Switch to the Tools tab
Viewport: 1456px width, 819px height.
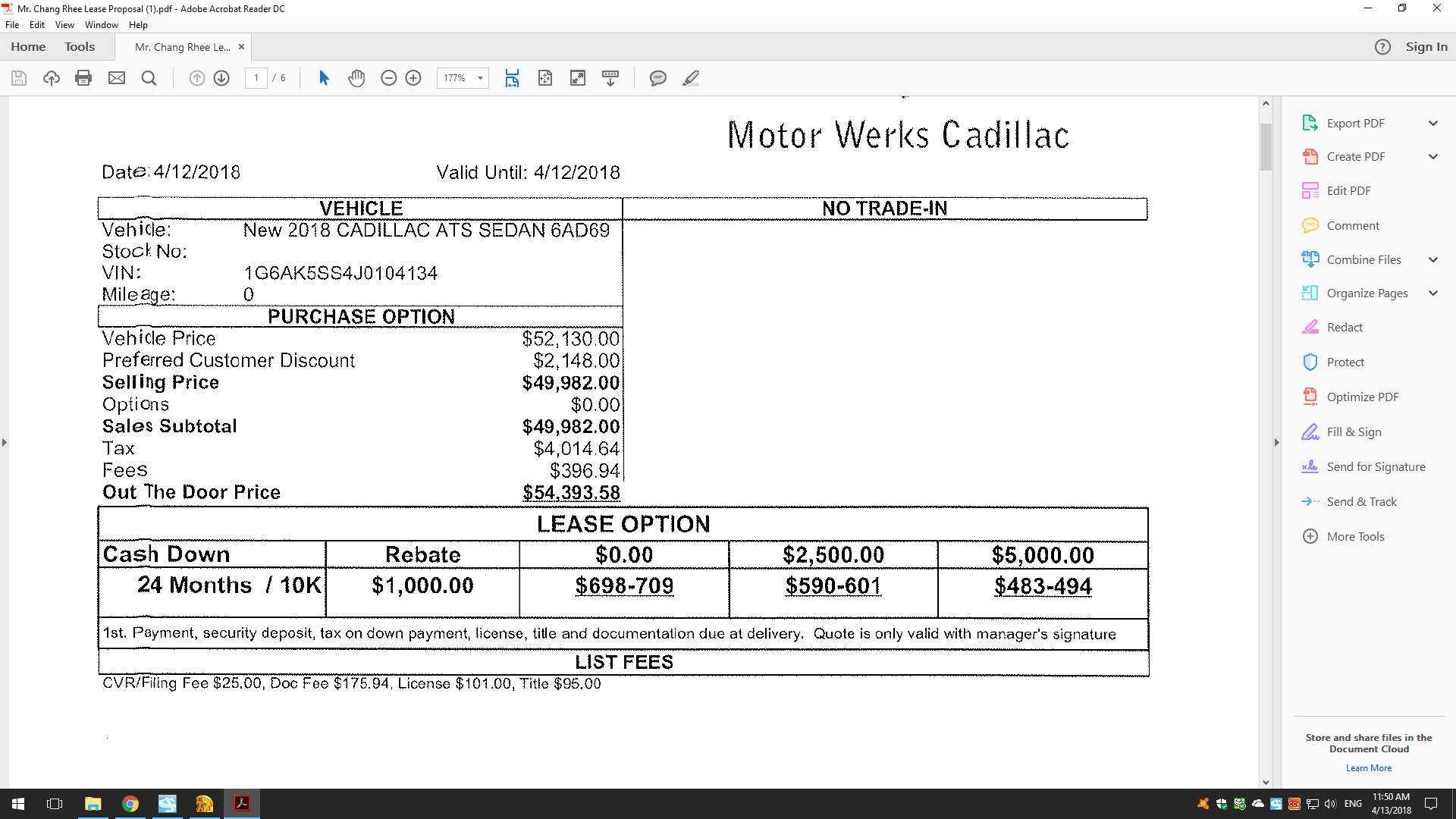80,47
